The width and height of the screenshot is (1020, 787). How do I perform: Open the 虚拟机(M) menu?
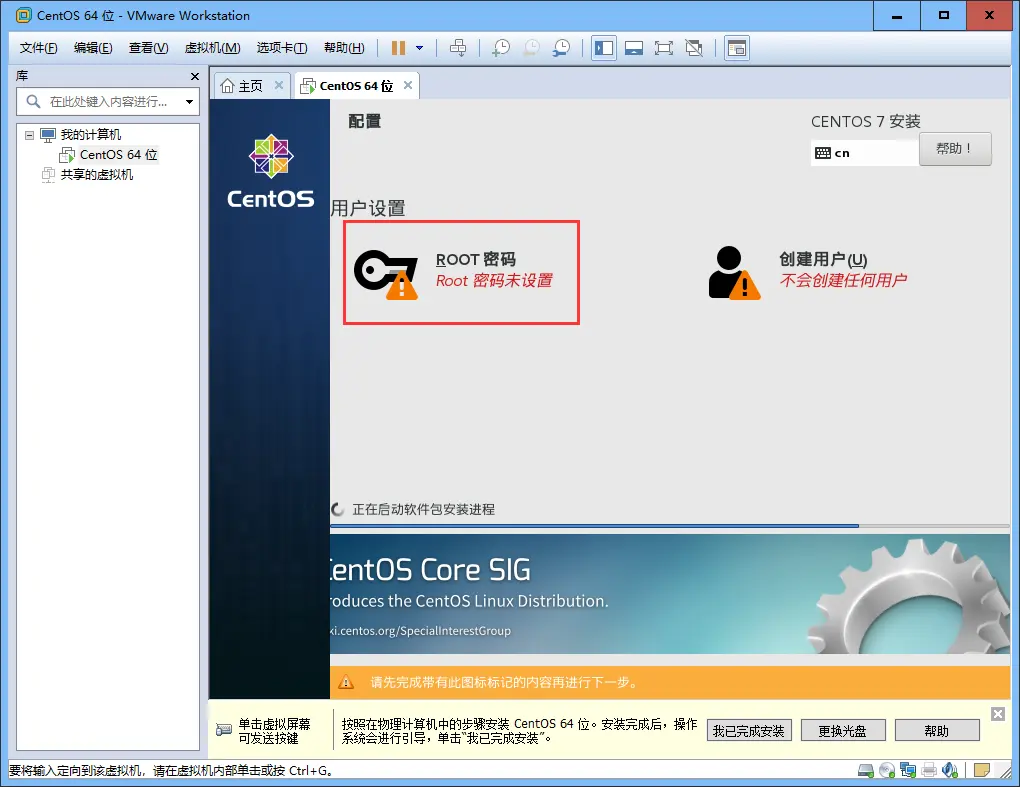(x=212, y=48)
